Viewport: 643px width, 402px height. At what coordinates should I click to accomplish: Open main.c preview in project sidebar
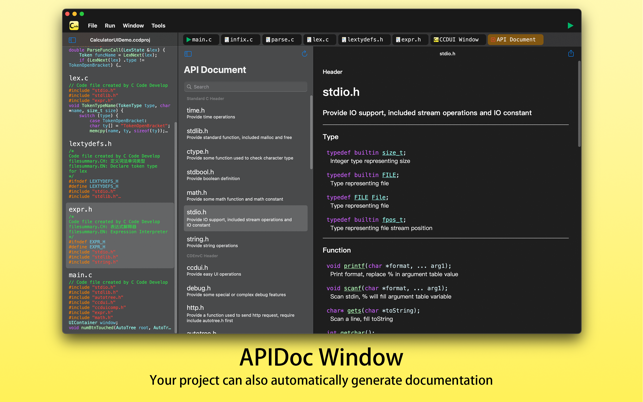pyautogui.click(x=120, y=302)
